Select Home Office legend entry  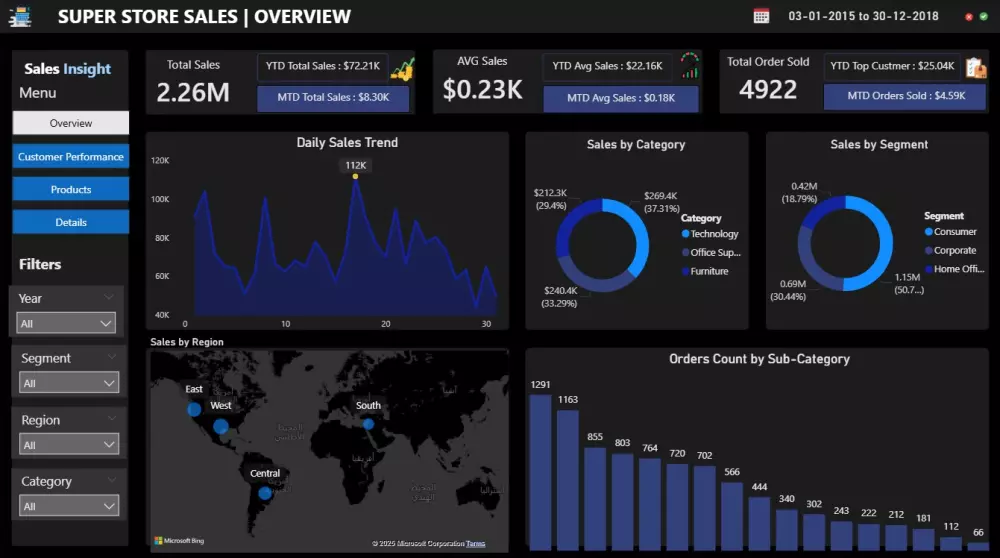(955, 269)
